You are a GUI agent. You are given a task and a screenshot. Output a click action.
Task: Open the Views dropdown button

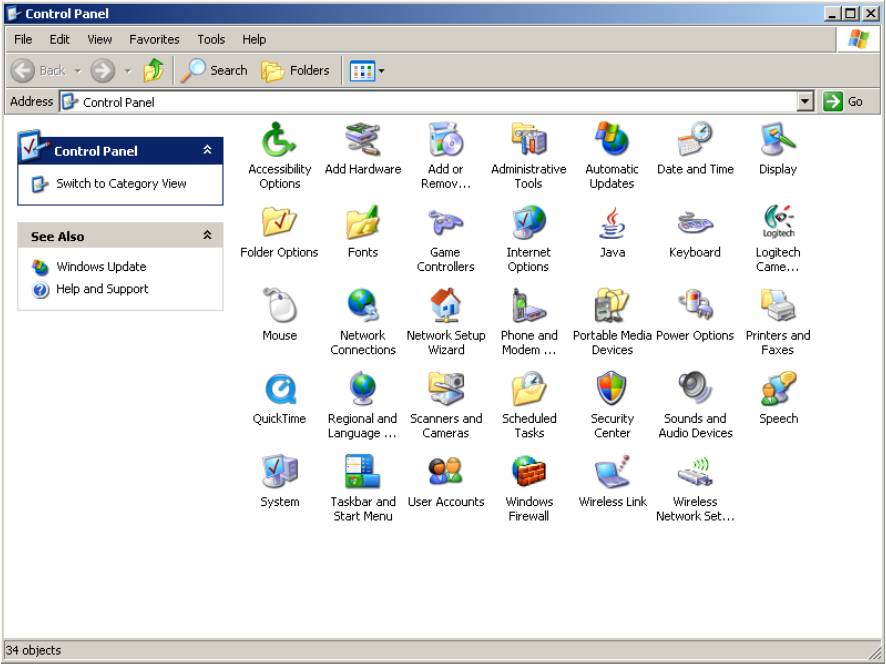click(367, 71)
